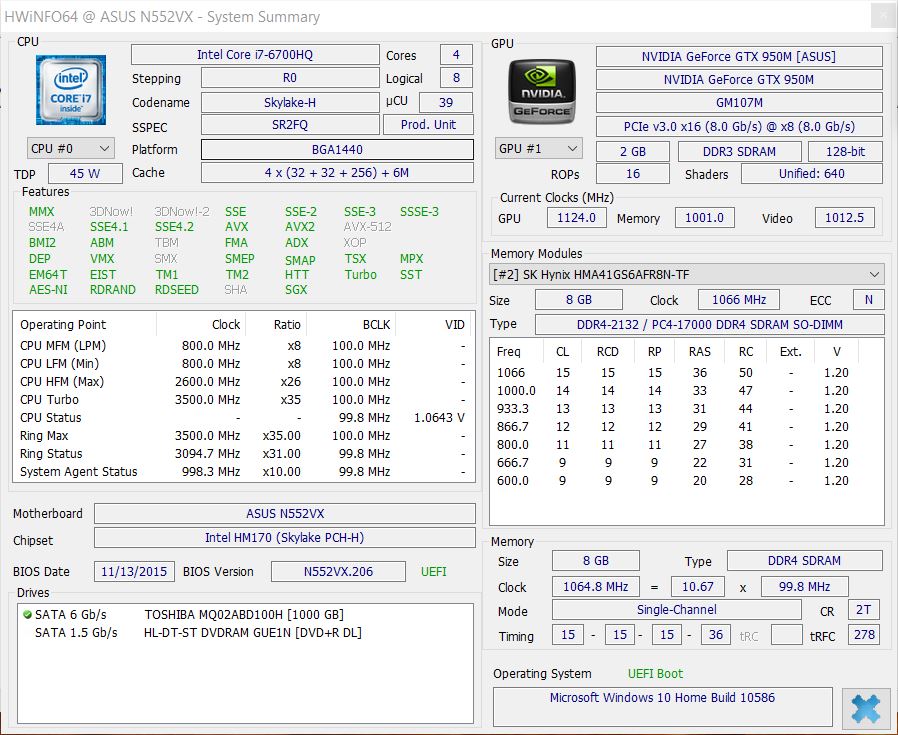Click the Intel Core i7-6700HQ name field
The width and height of the screenshot is (898, 735).
(x=255, y=55)
